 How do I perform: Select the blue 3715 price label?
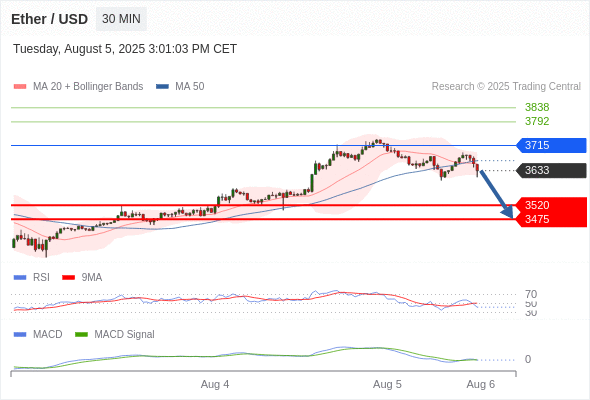tap(551, 145)
